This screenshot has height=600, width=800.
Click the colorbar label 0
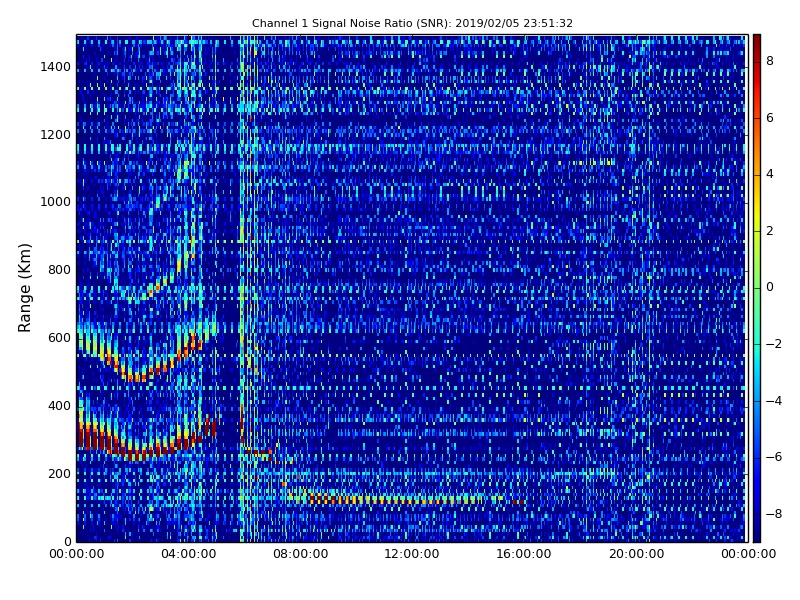[770, 287]
